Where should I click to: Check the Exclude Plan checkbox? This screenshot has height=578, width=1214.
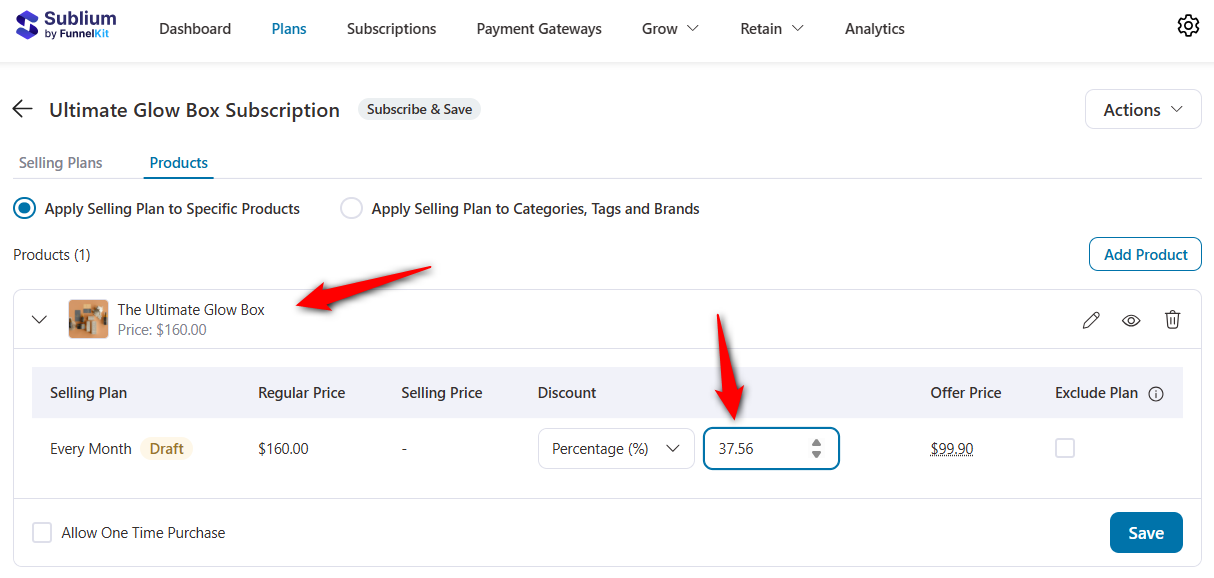click(1065, 448)
